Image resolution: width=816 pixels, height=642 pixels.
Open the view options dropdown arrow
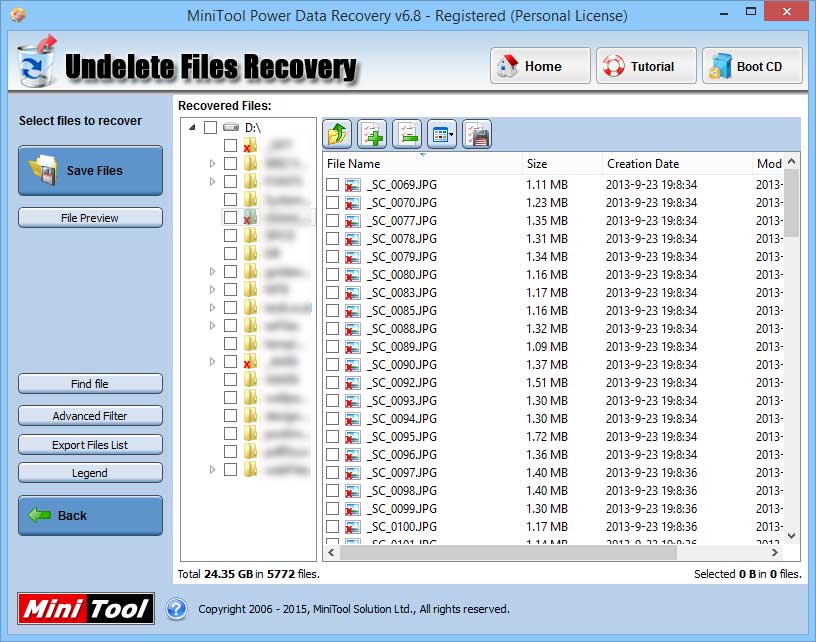452,133
